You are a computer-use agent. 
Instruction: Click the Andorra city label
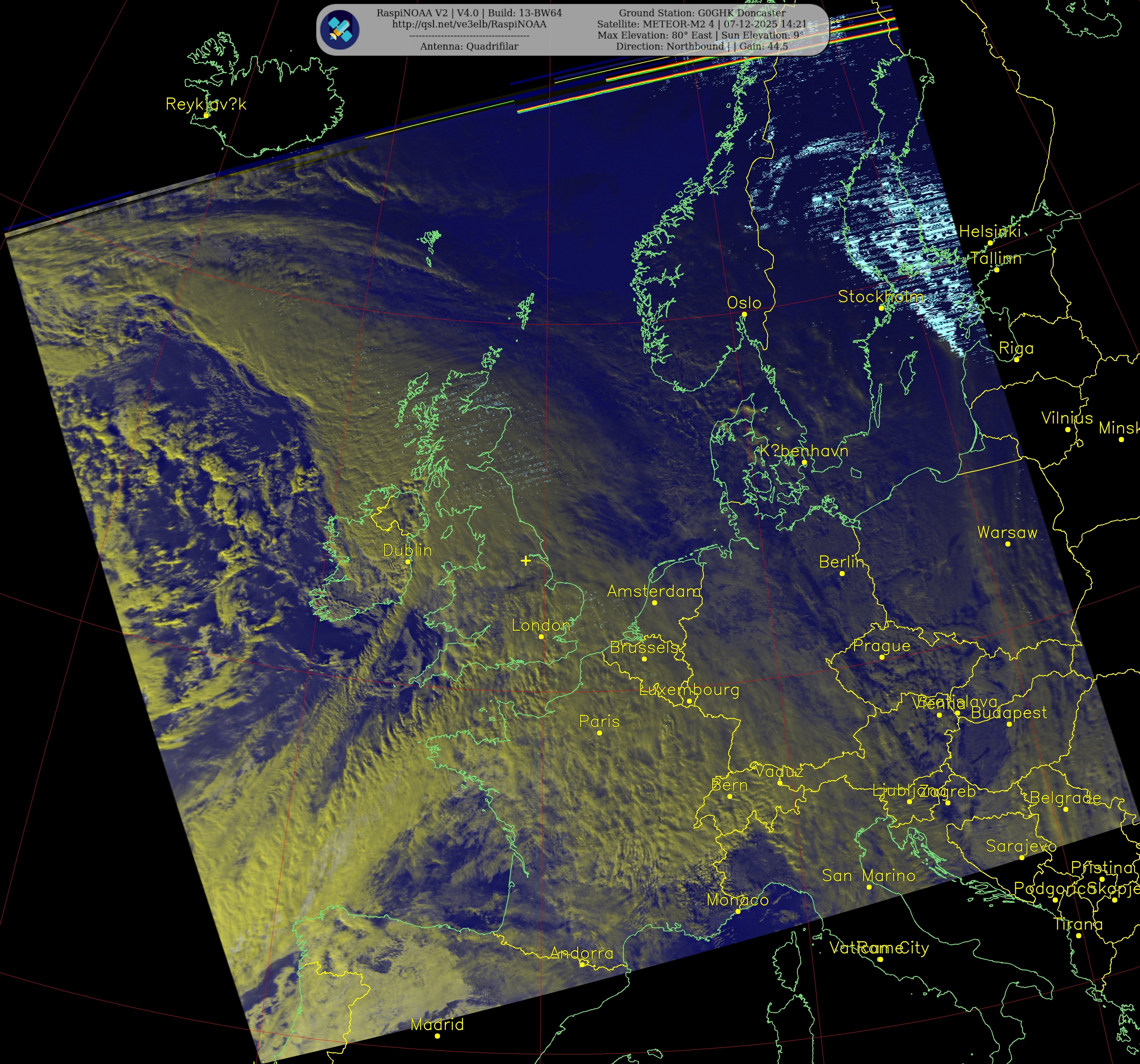[582, 953]
